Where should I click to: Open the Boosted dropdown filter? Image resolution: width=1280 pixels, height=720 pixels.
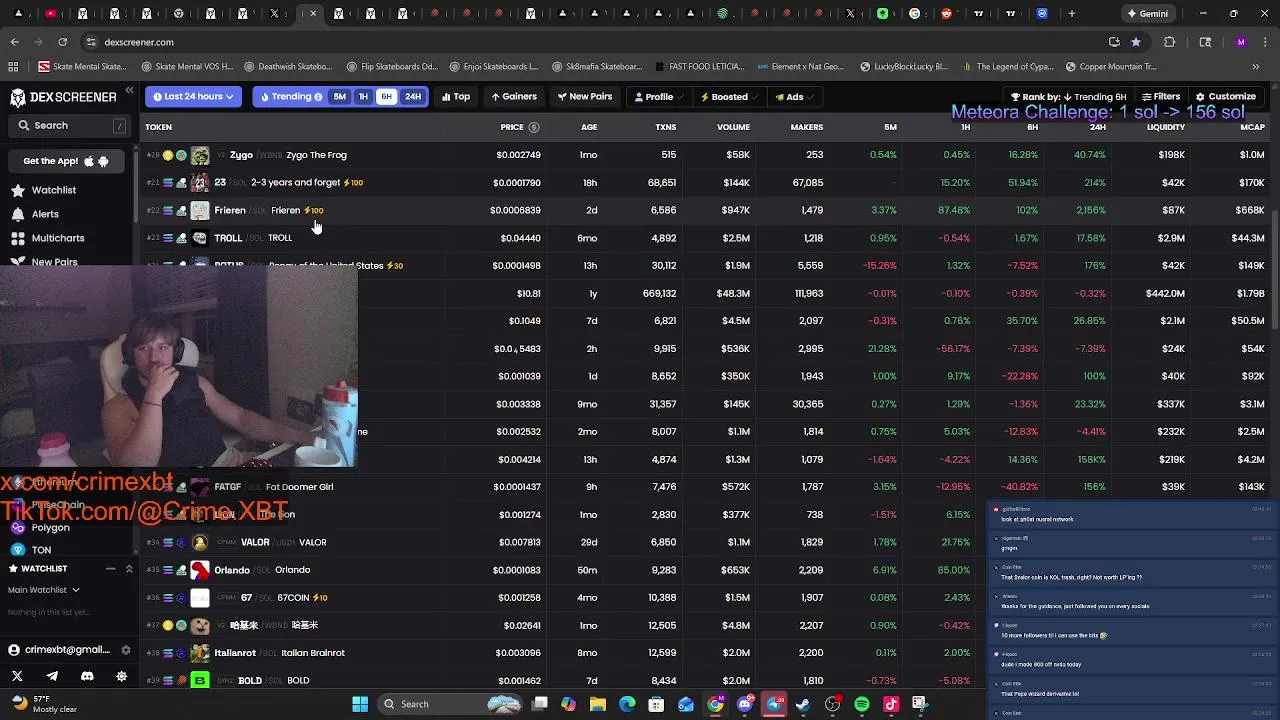pos(728,97)
